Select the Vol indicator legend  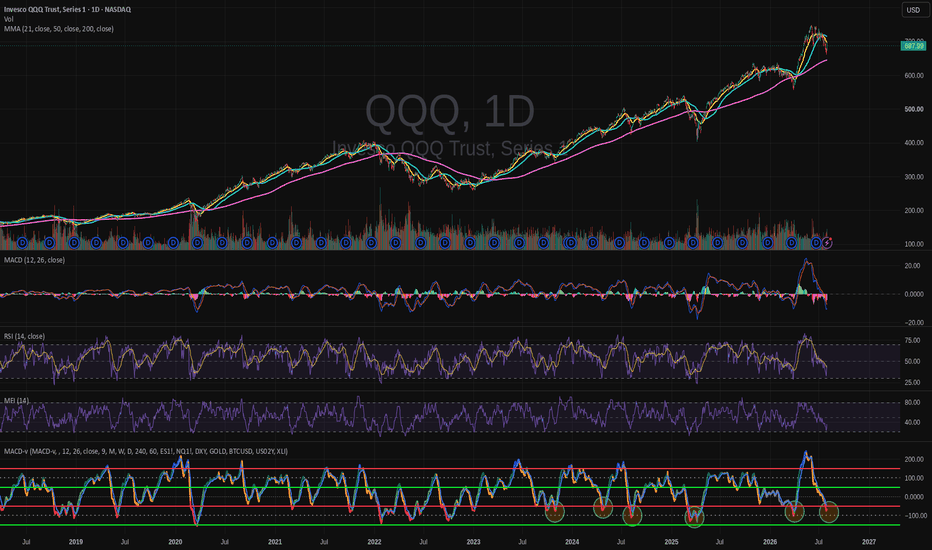pos(8,19)
